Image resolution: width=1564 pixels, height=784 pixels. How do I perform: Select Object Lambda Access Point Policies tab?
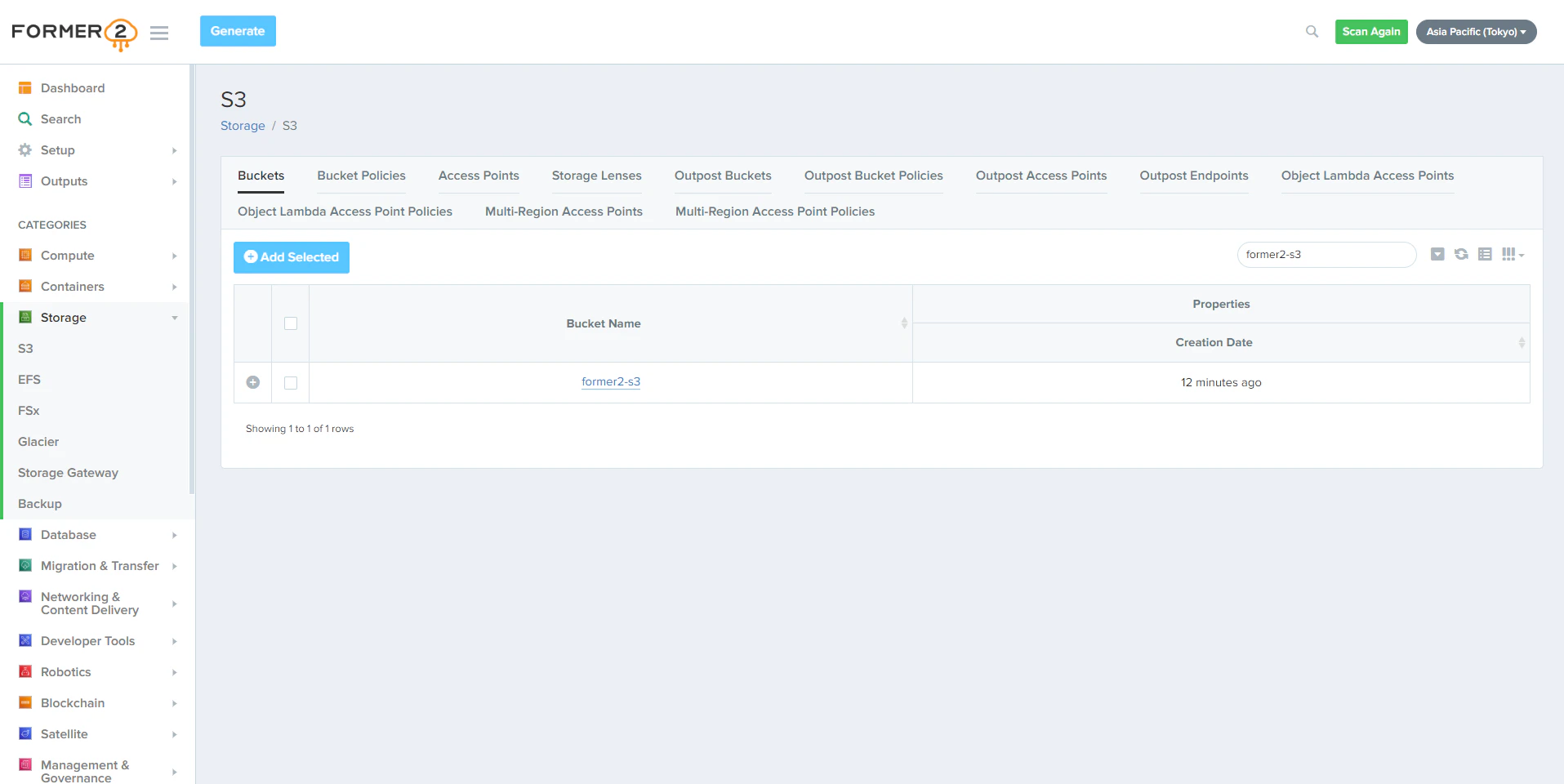pyautogui.click(x=345, y=212)
